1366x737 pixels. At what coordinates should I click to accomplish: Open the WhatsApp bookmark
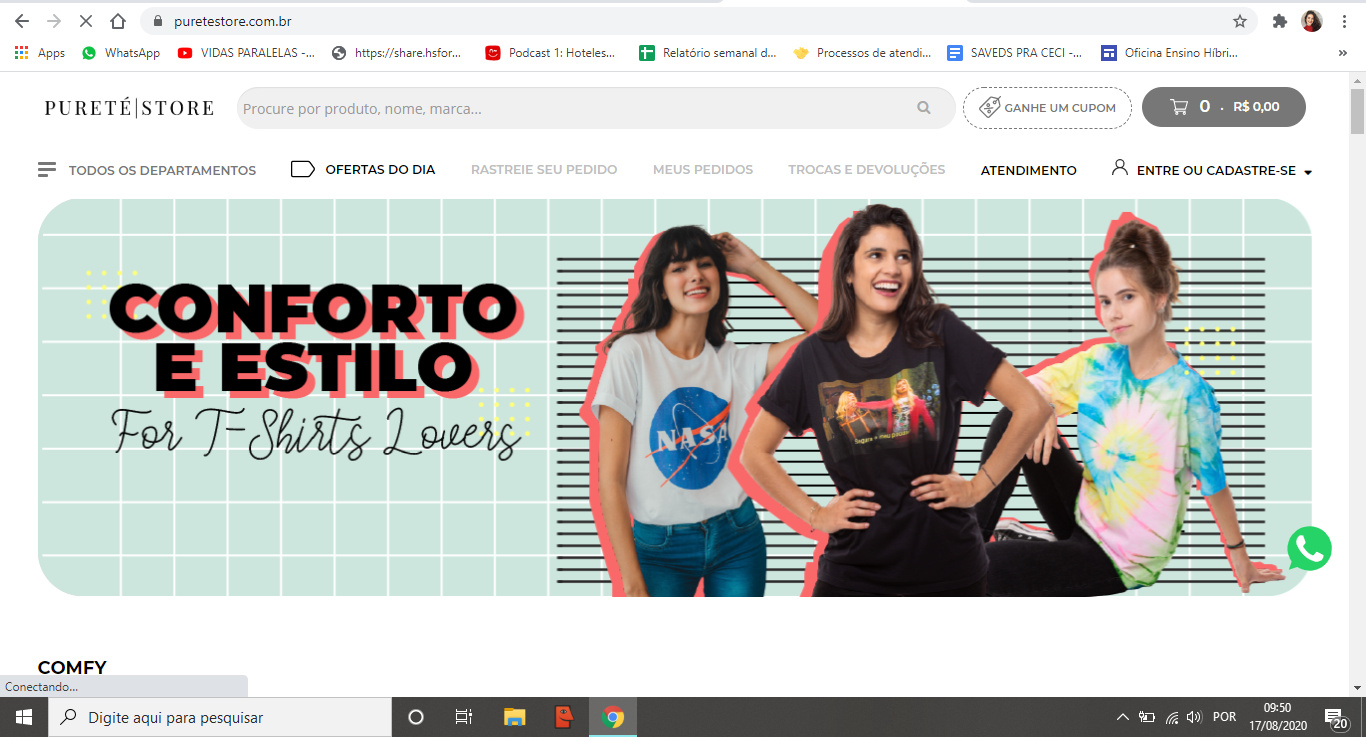coord(120,53)
